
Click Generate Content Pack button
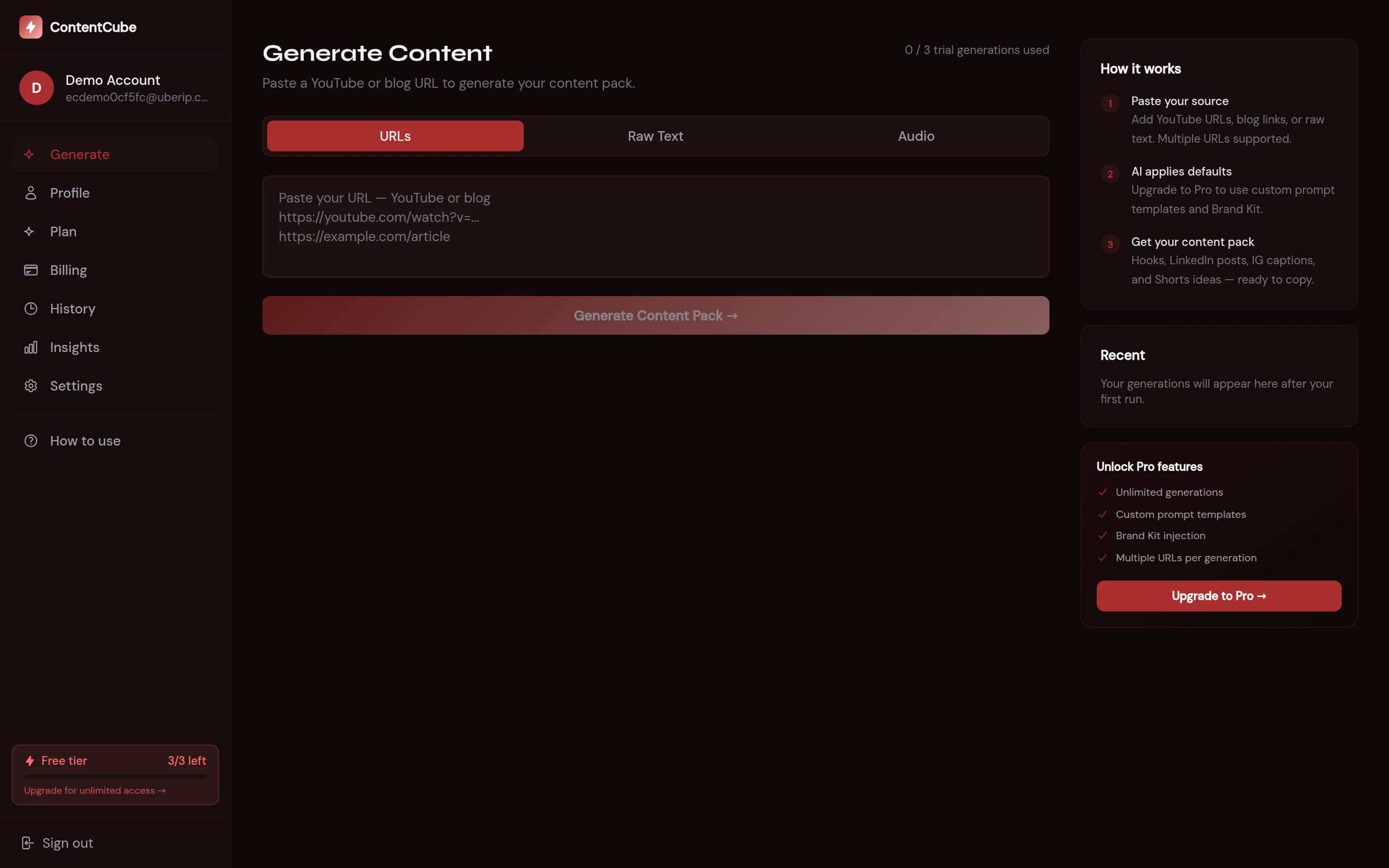click(x=655, y=315)
